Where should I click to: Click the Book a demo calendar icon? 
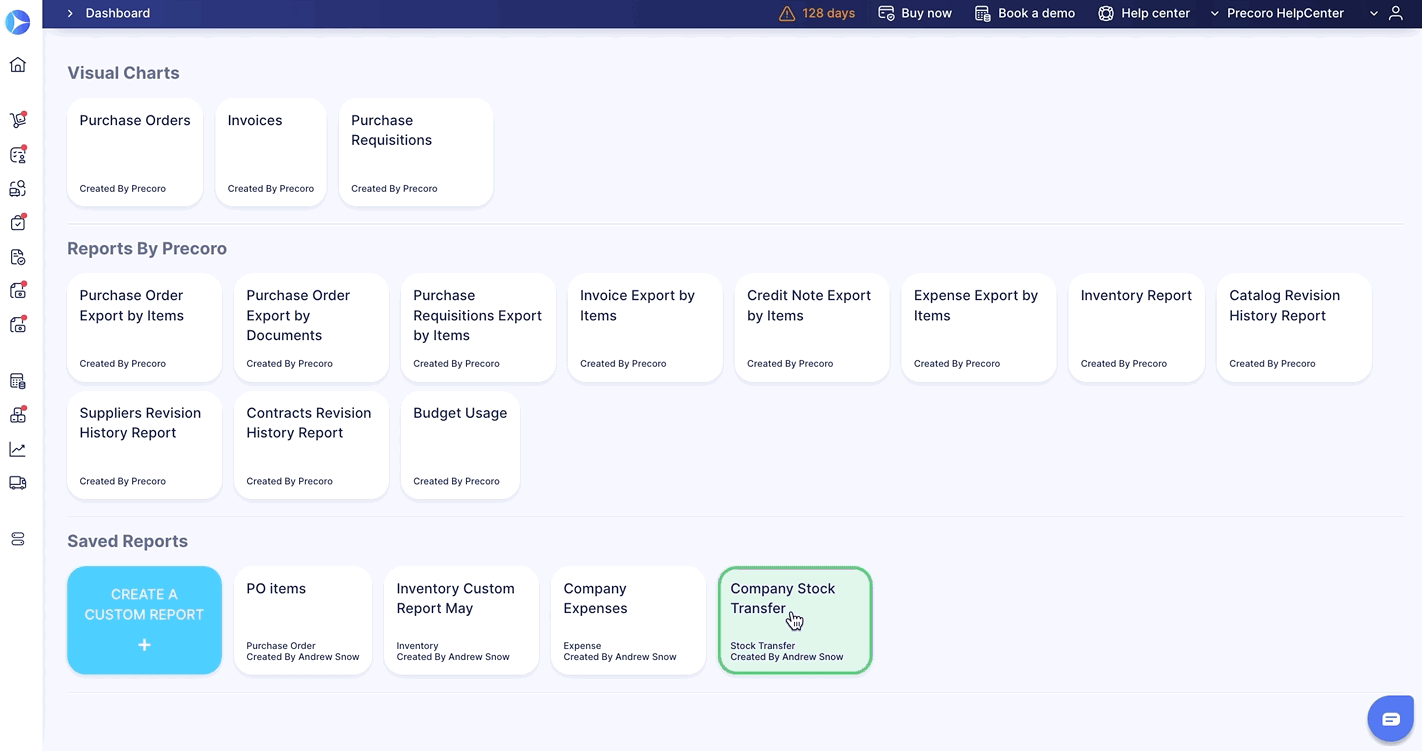click(x=982, y=14)
